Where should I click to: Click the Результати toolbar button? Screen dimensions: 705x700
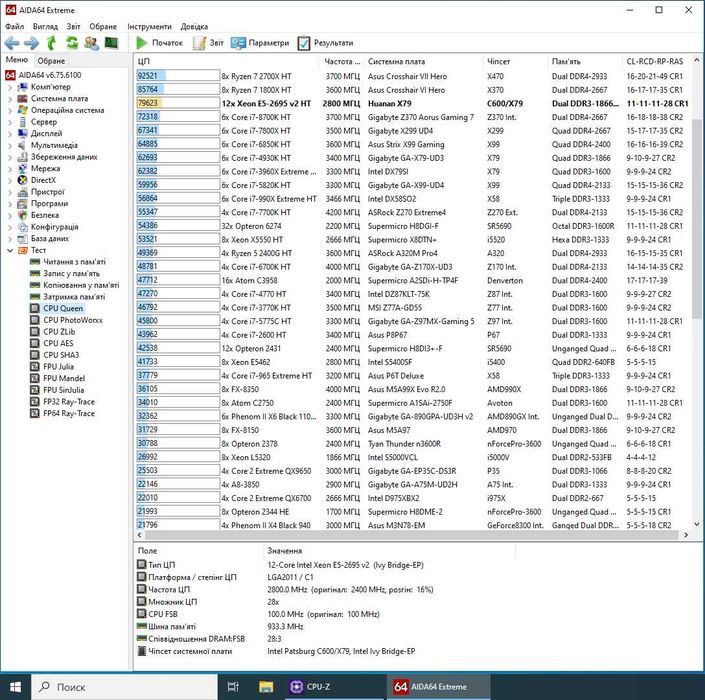click(324, 43)
